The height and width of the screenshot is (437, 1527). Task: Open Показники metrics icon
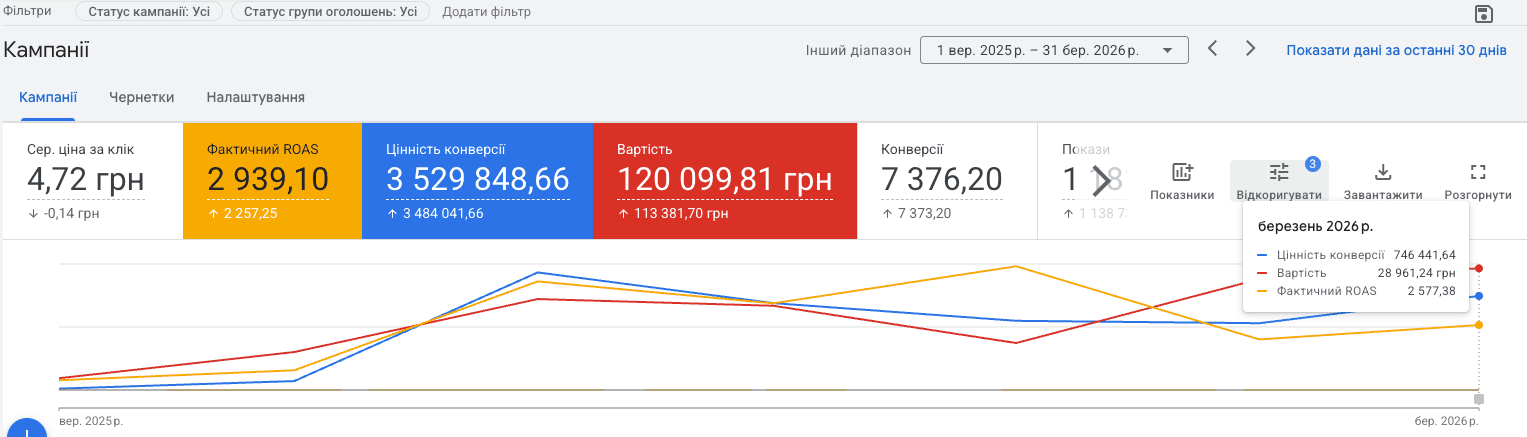[1182, 182]
